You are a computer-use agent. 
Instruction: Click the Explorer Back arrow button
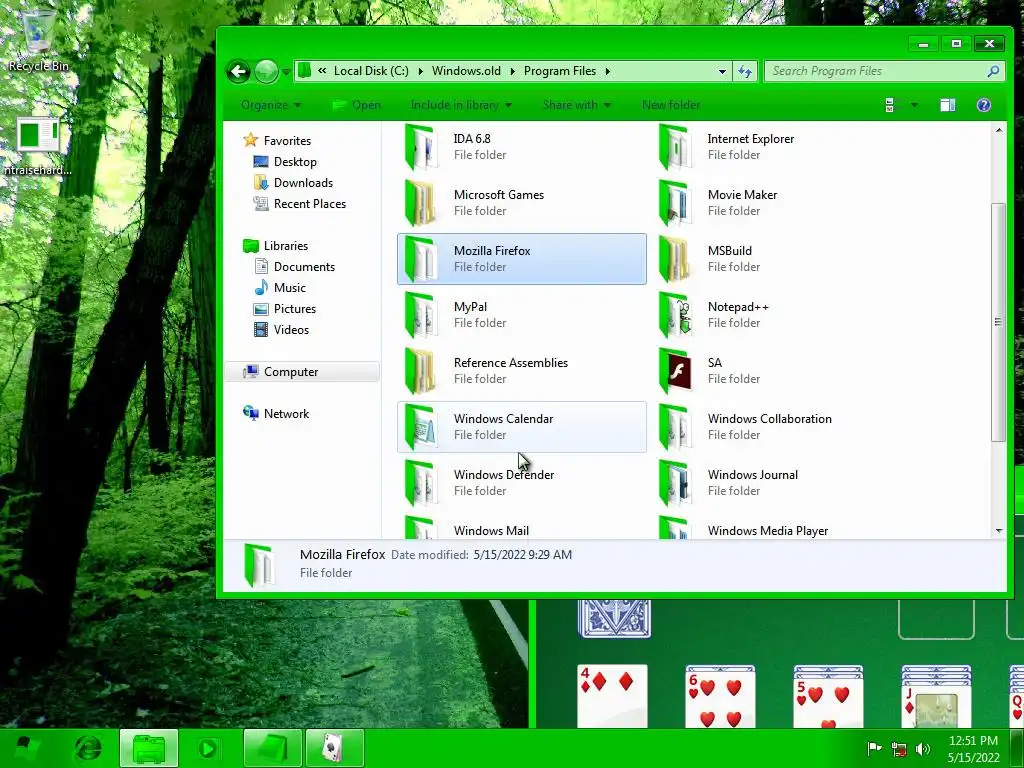[x=238, y=71]
